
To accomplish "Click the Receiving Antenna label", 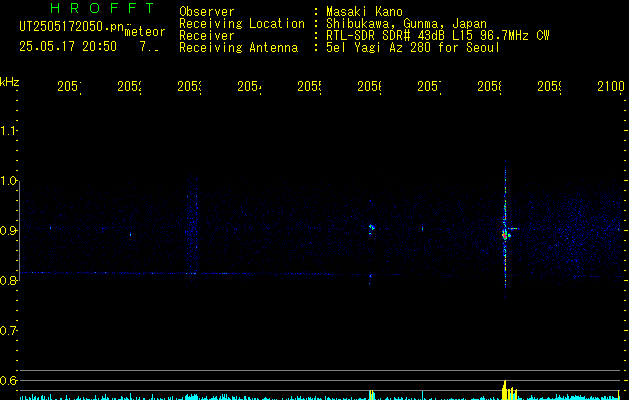I will (x=239, y=47).
